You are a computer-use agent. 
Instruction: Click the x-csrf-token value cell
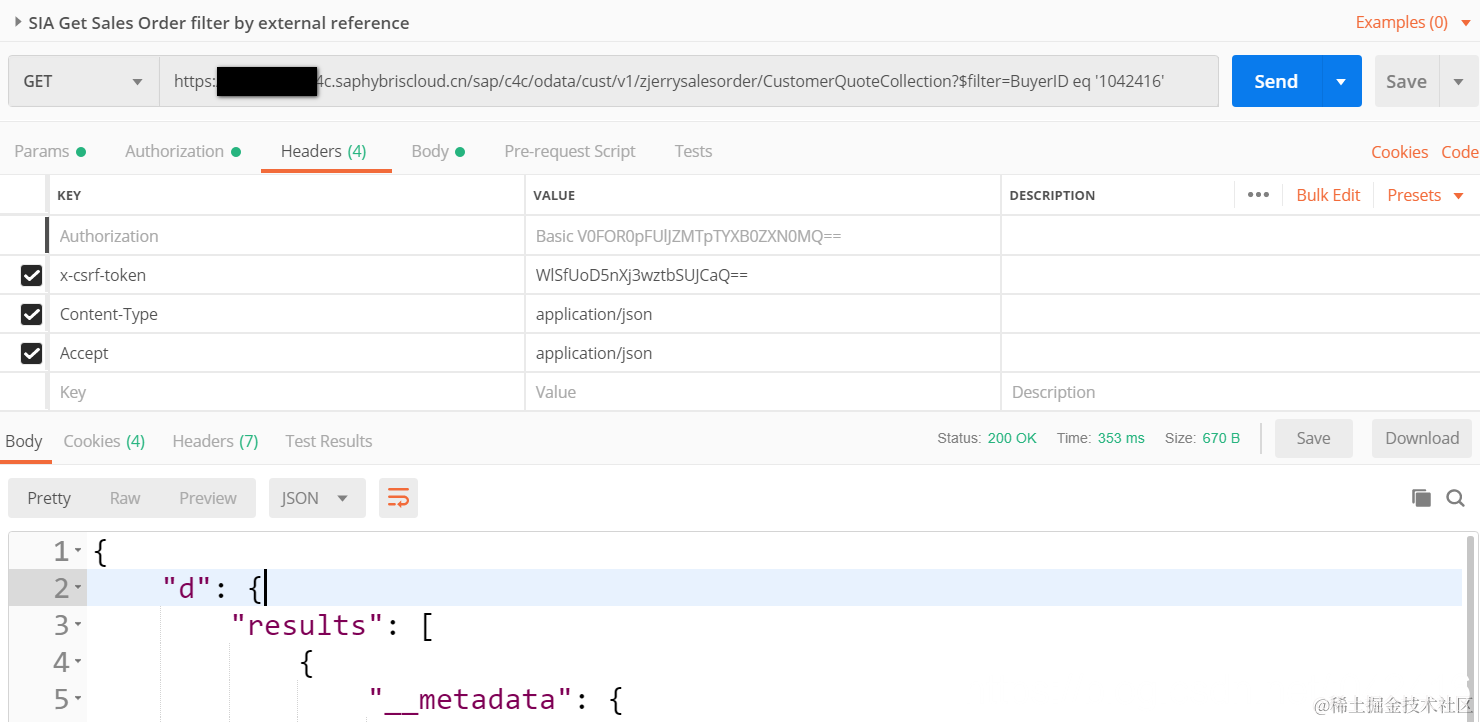pyautogui.click(x=763, y=275)
